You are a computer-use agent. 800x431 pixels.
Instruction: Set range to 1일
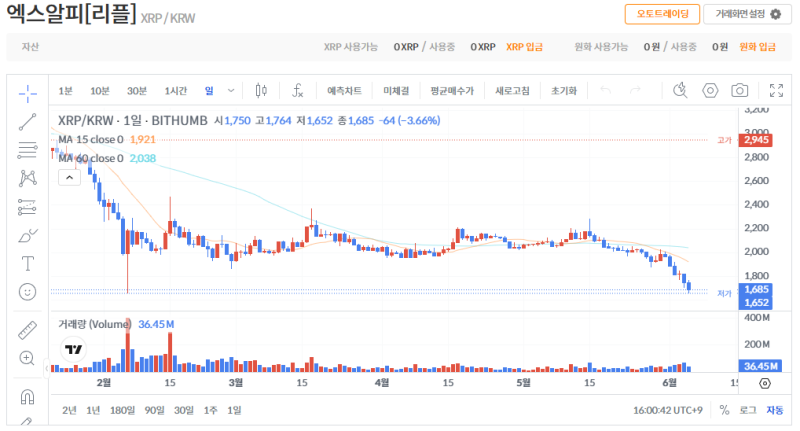(x=234, y=410)
